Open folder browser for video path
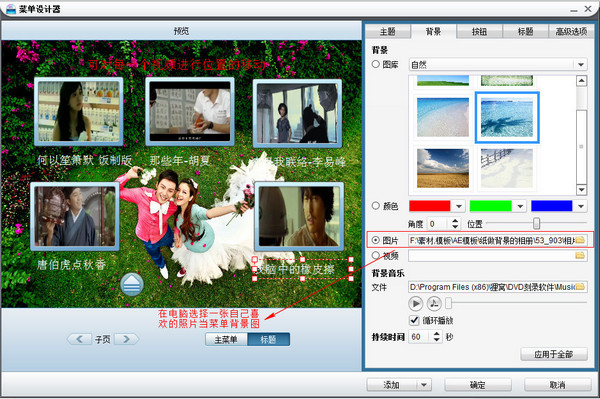Viewport: 600px width, 399px height. (x=580, y=255)
